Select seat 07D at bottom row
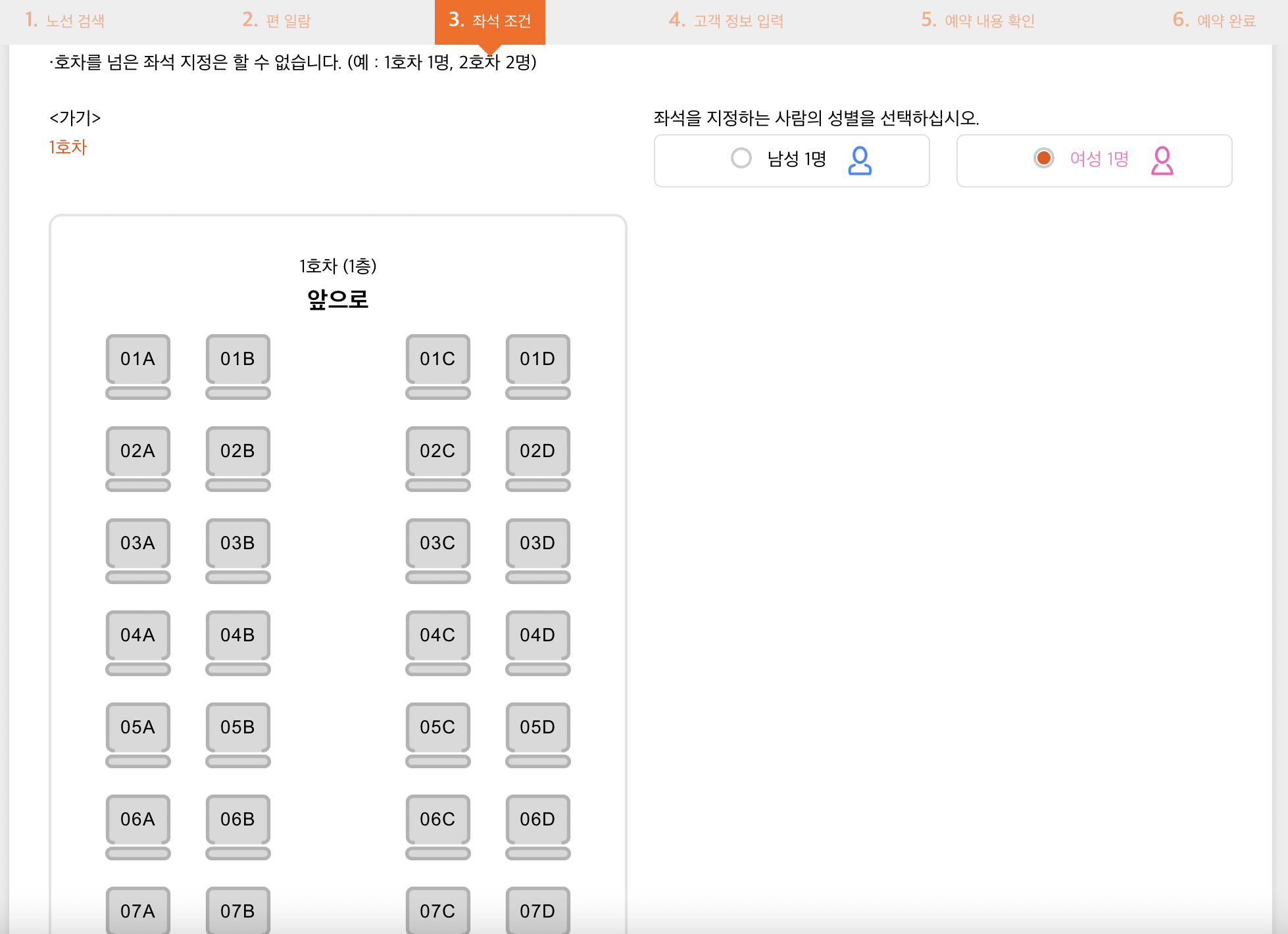1288x934 pixels. tap(537, 911)
